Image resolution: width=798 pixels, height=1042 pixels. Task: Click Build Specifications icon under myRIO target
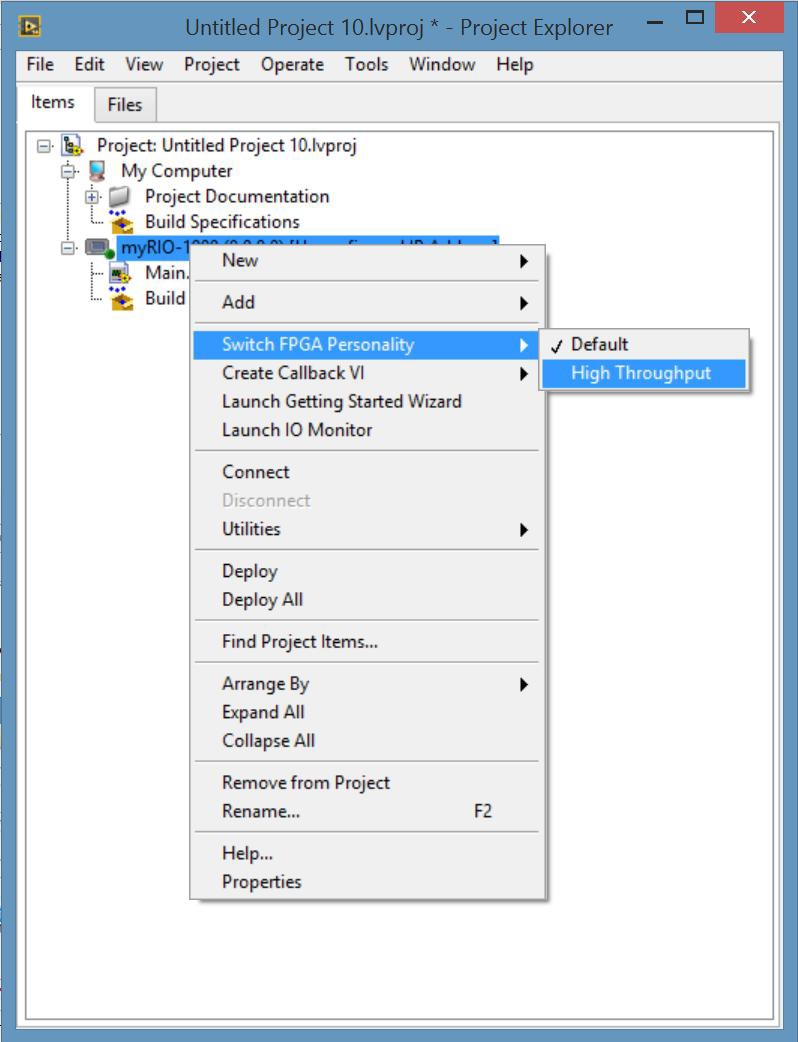(x=121, y=298)
